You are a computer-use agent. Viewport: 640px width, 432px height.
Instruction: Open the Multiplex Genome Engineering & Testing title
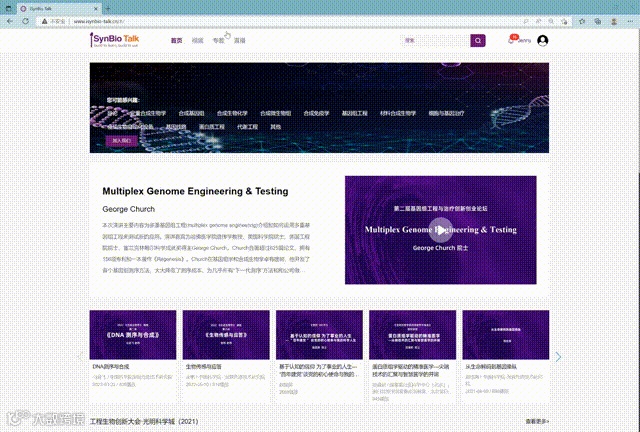195,191
